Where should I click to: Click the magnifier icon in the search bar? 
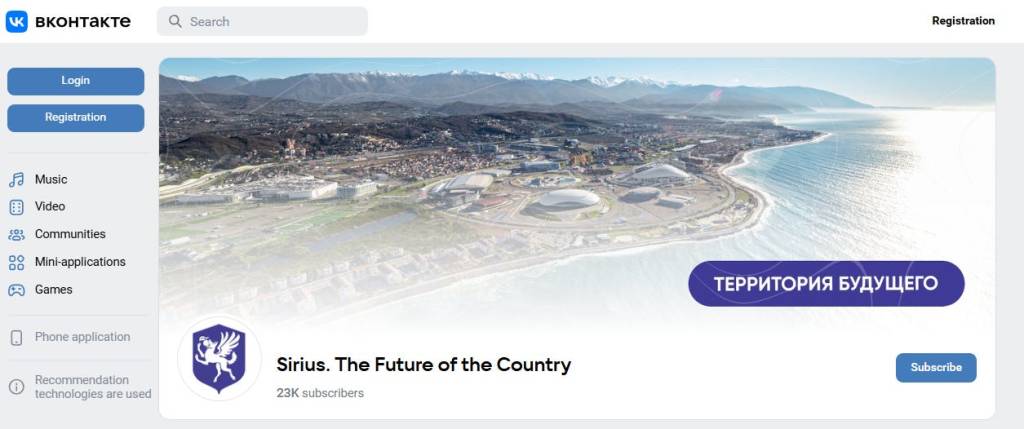tap(175, 21)
